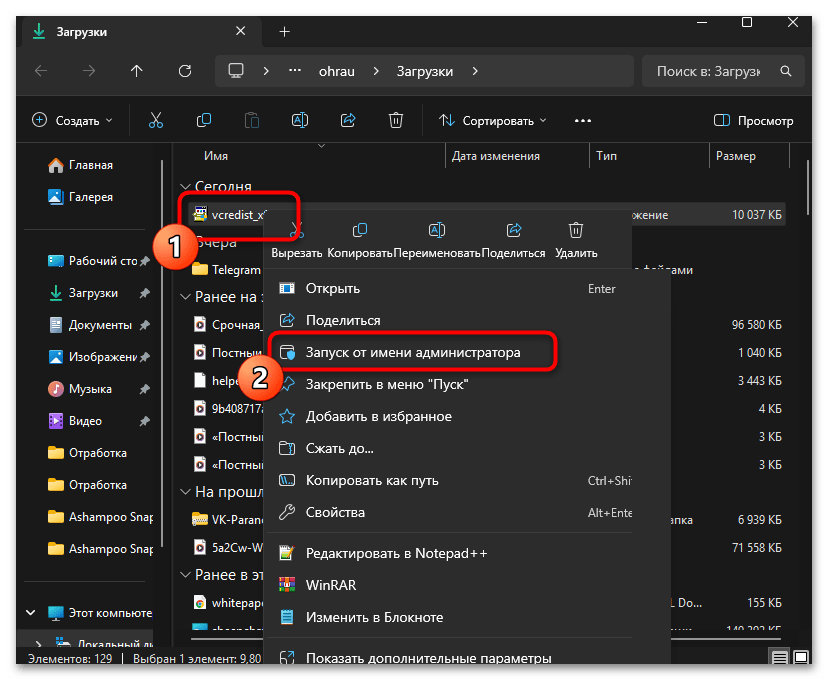Viewport: 828px width, 680px height.
Task: Navigate up one folder level
Action: point(137,71)
